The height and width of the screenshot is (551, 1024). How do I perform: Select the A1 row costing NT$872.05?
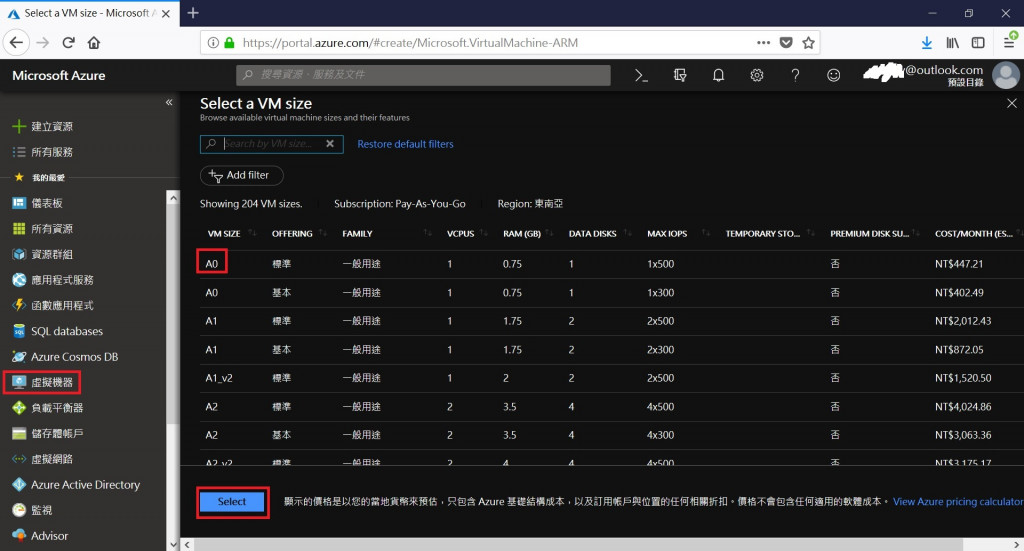pos(611,349)
